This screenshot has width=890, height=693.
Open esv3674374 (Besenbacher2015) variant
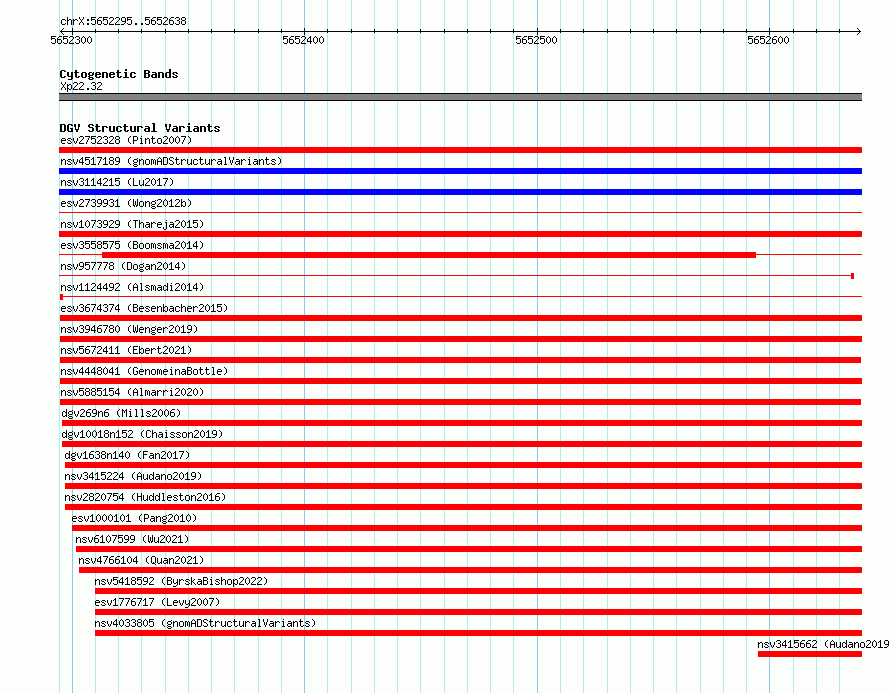coord(144,308)
